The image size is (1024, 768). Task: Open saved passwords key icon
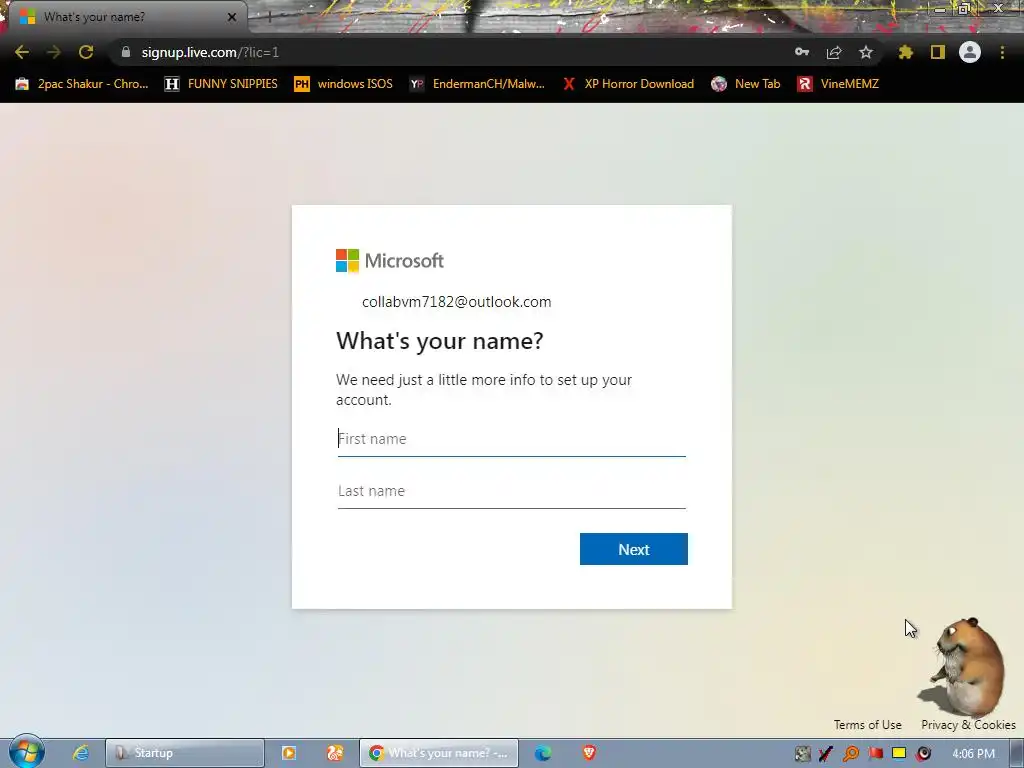coord(802,52)
